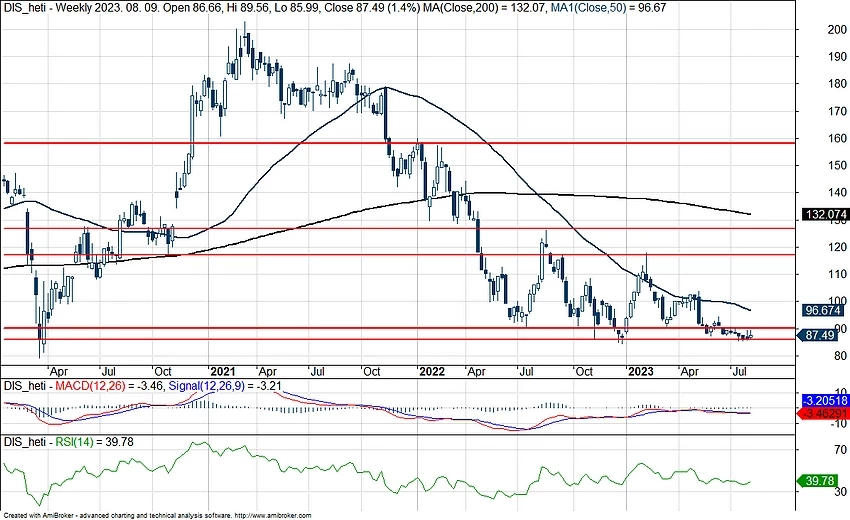This screenshot has height=520, width=850.
Task: Select the blue -3.20518 signal value marker
Action: click(825, 401)
